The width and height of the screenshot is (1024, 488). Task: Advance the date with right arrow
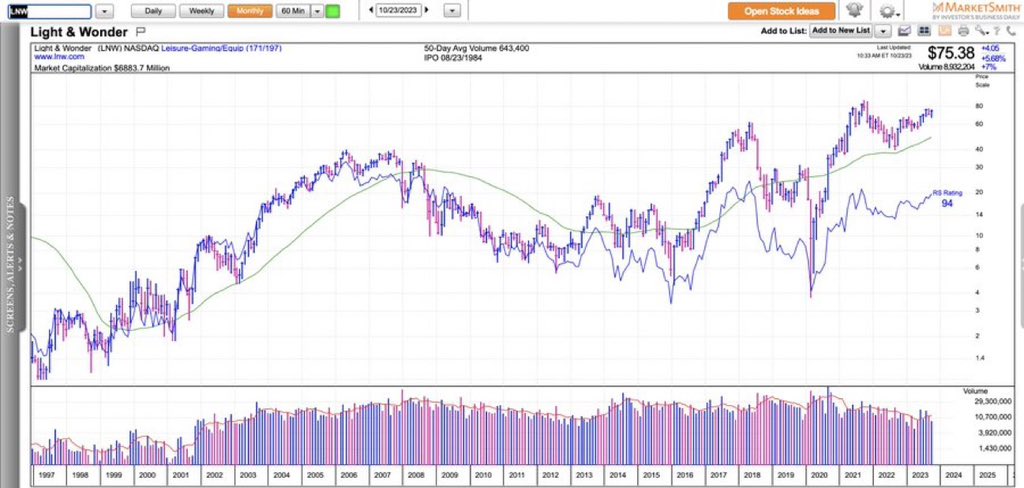click(427, 10)
